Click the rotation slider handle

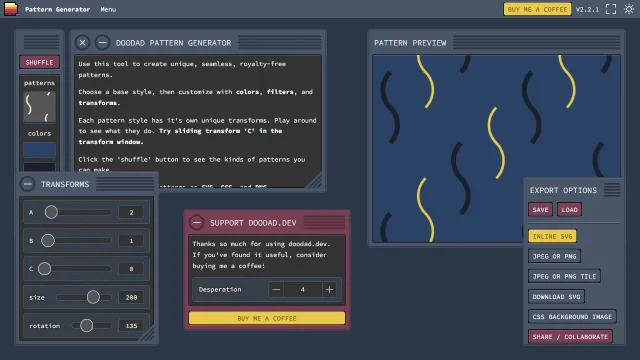click(x=86, y=325)
